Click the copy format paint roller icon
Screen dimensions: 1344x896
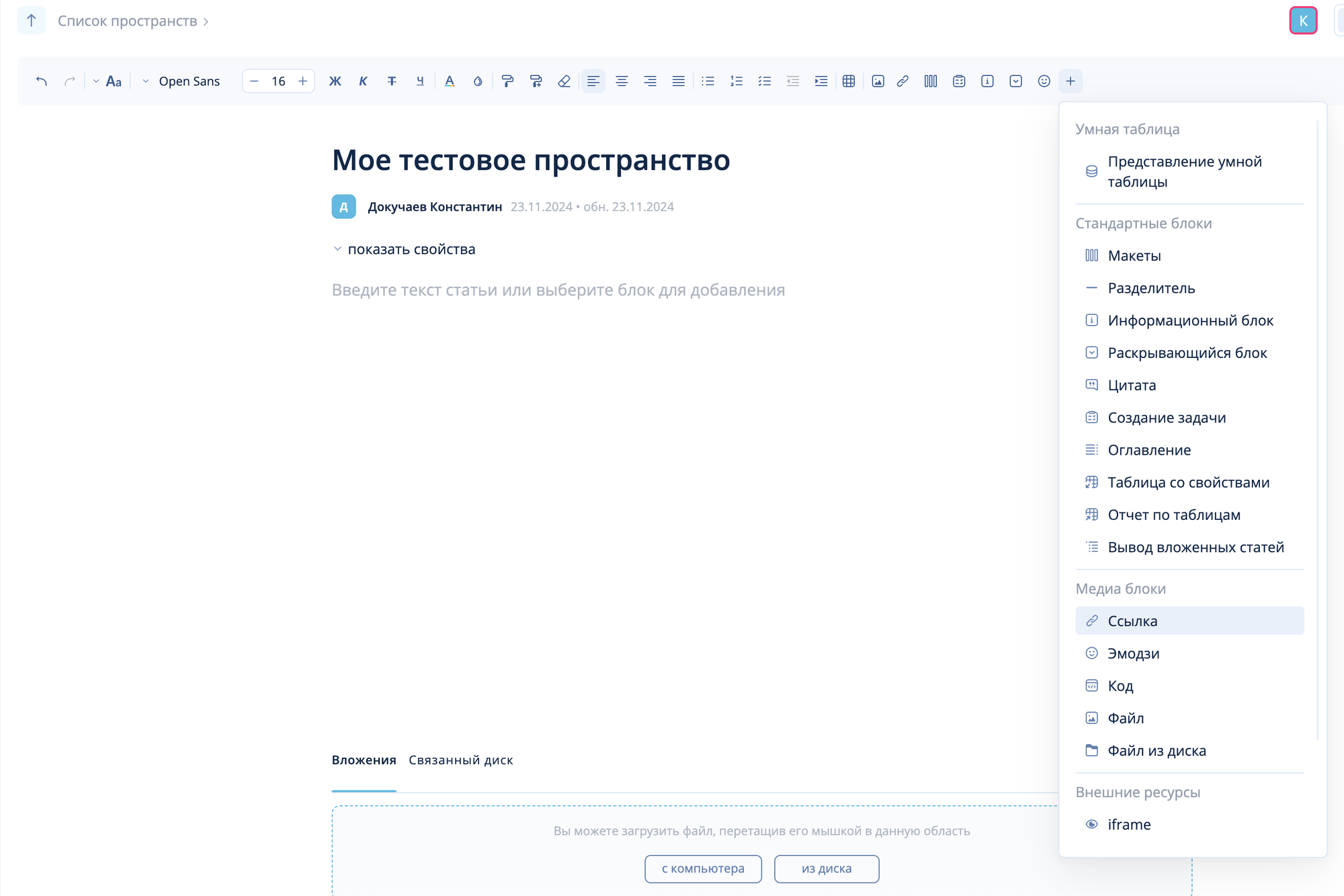(507, 81)
